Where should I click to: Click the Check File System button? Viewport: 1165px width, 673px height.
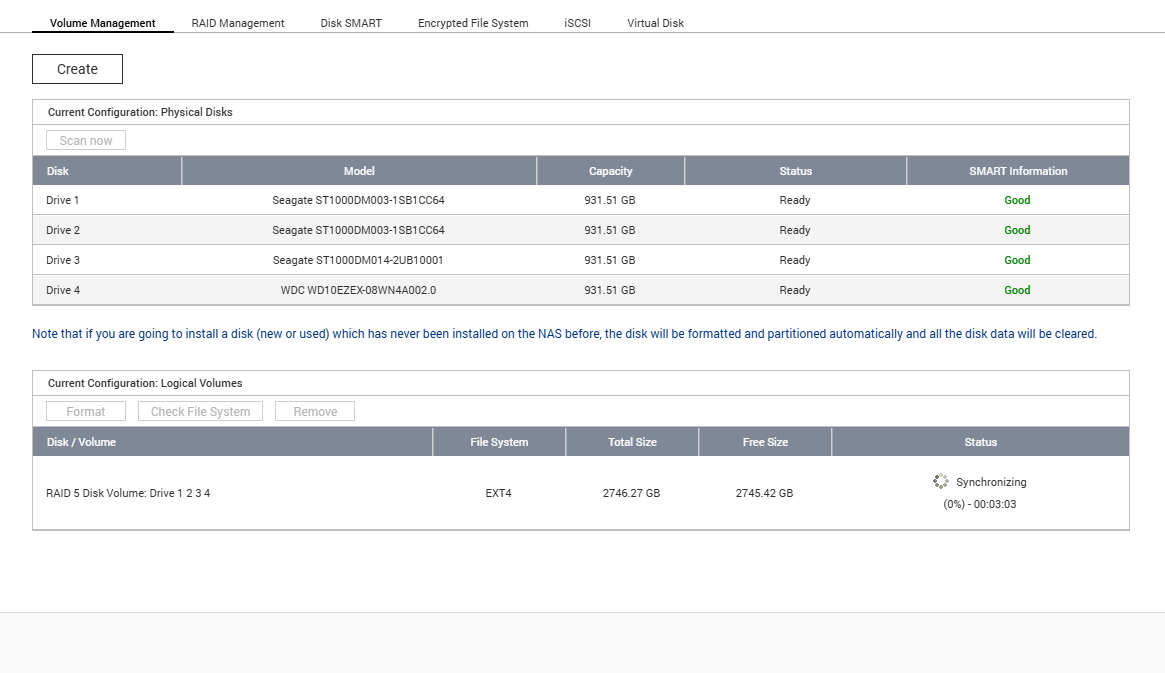point(201,412)
